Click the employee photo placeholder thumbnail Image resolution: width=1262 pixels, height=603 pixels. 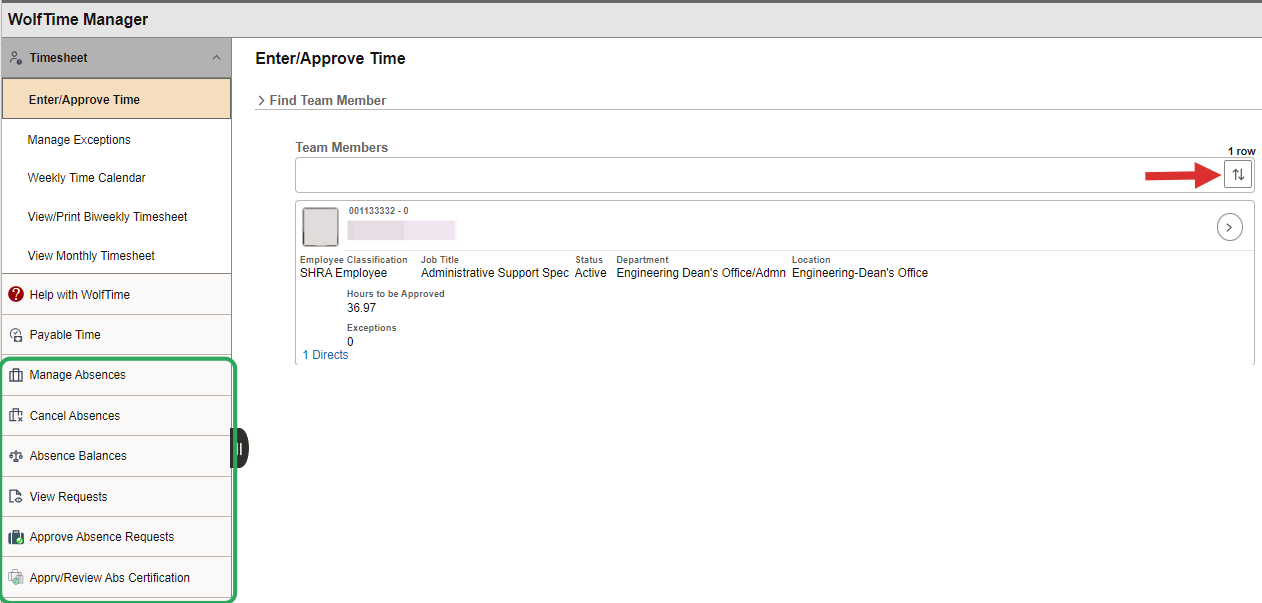coord(320,227)
